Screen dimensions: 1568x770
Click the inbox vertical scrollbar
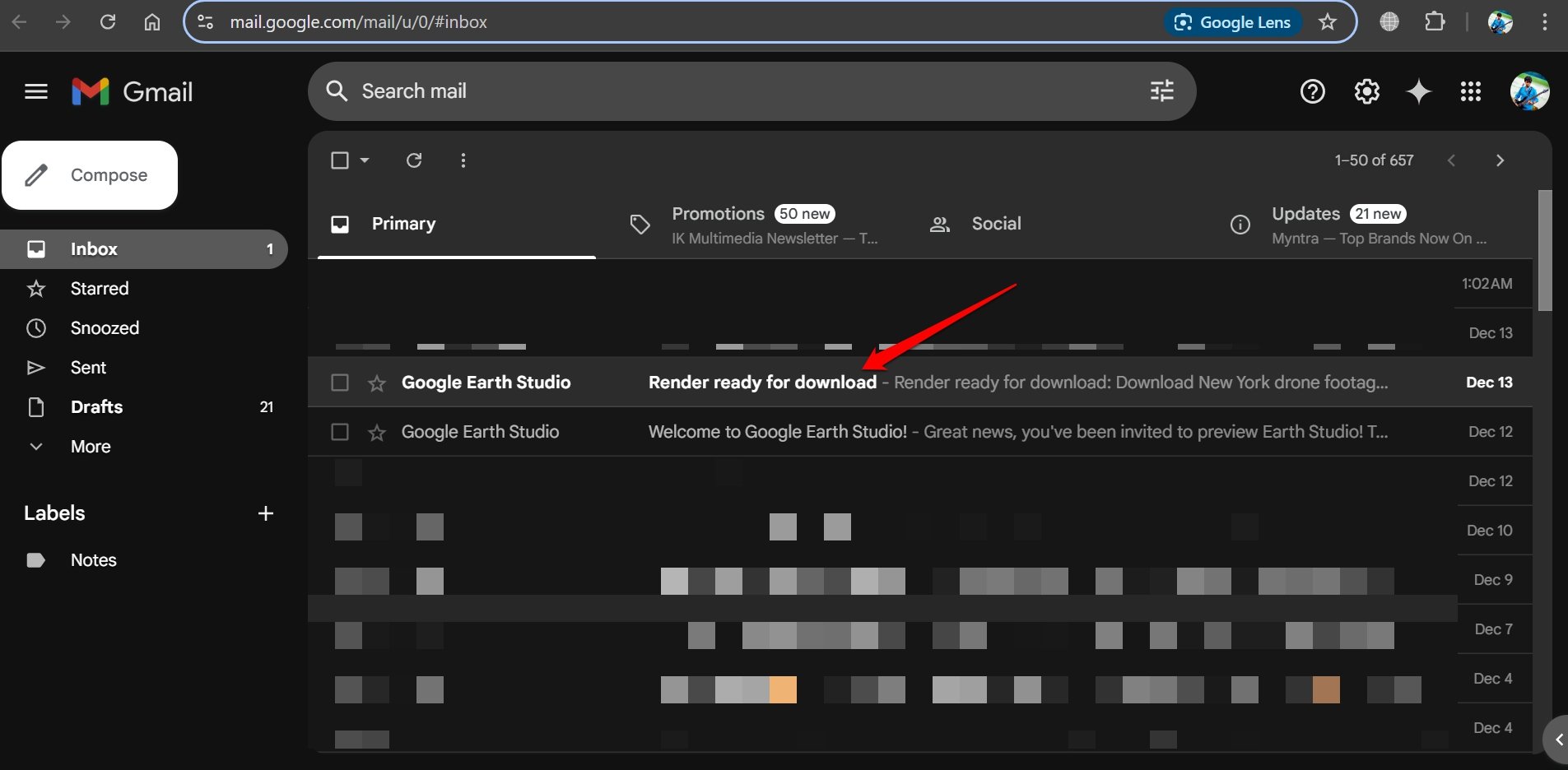pyautogui.click(x=1545, y=250)
